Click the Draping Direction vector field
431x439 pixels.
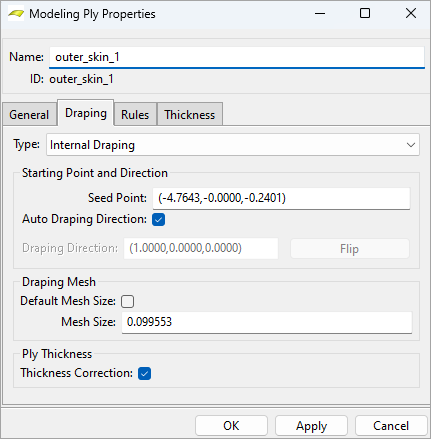point(201,248)
